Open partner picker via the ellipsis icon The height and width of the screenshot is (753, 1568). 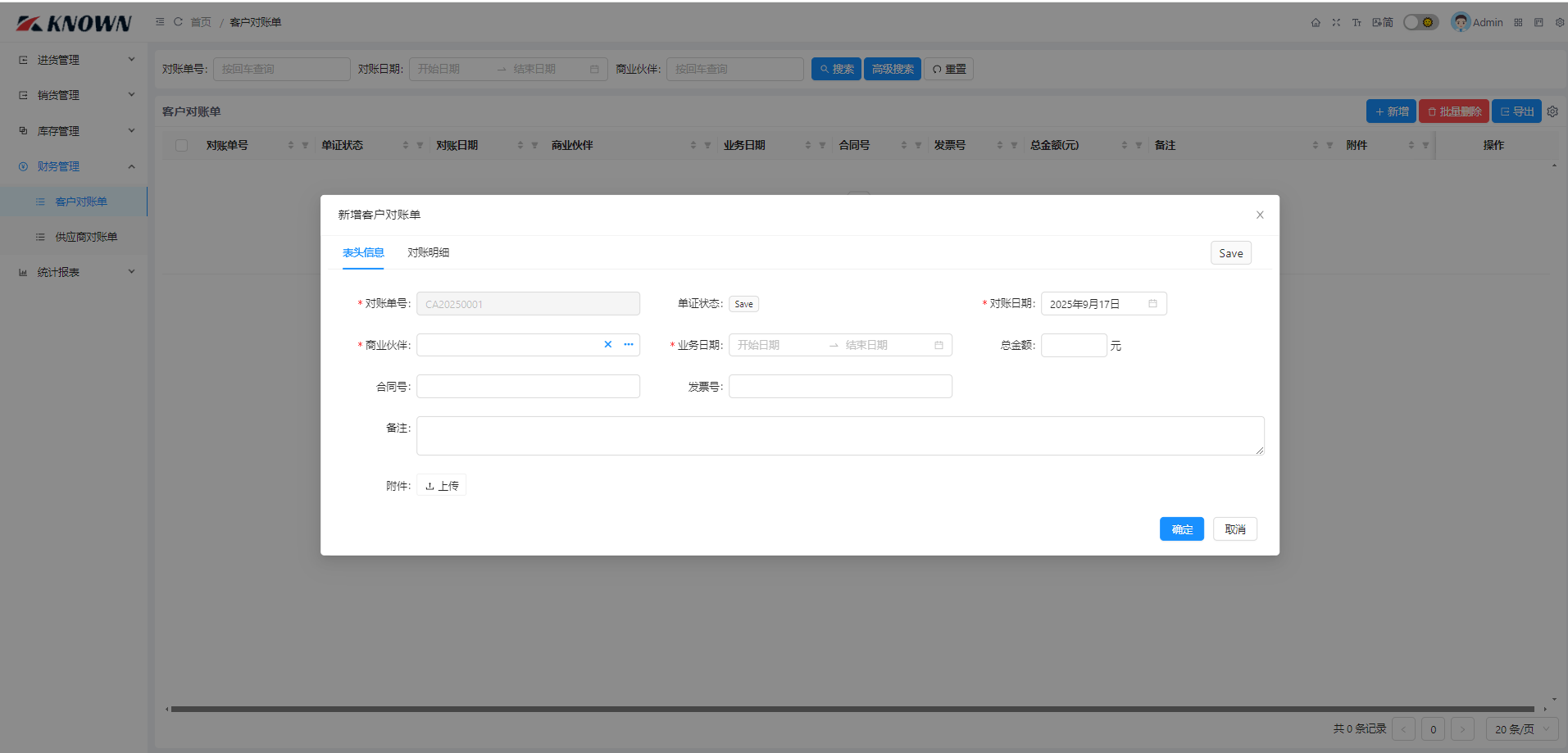tap(629, 345)
